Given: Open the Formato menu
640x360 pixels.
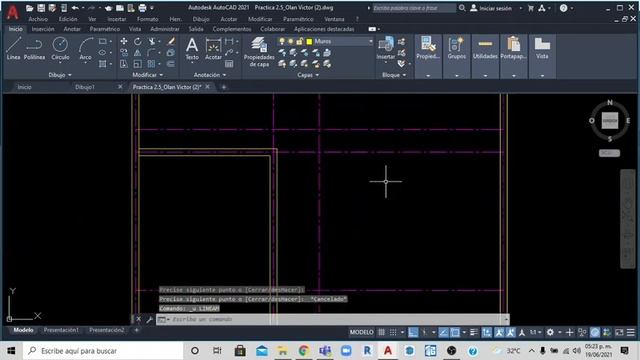Looking at the screenshot, I should 148,19.
